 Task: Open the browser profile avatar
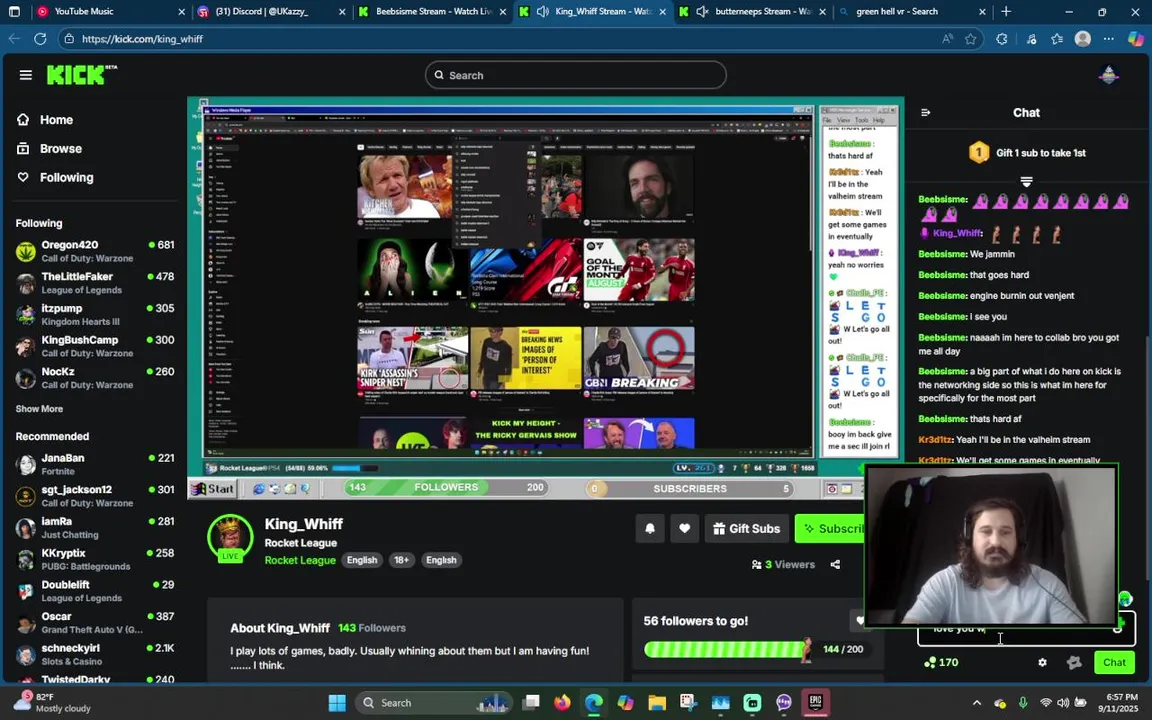click(1082, 39)
